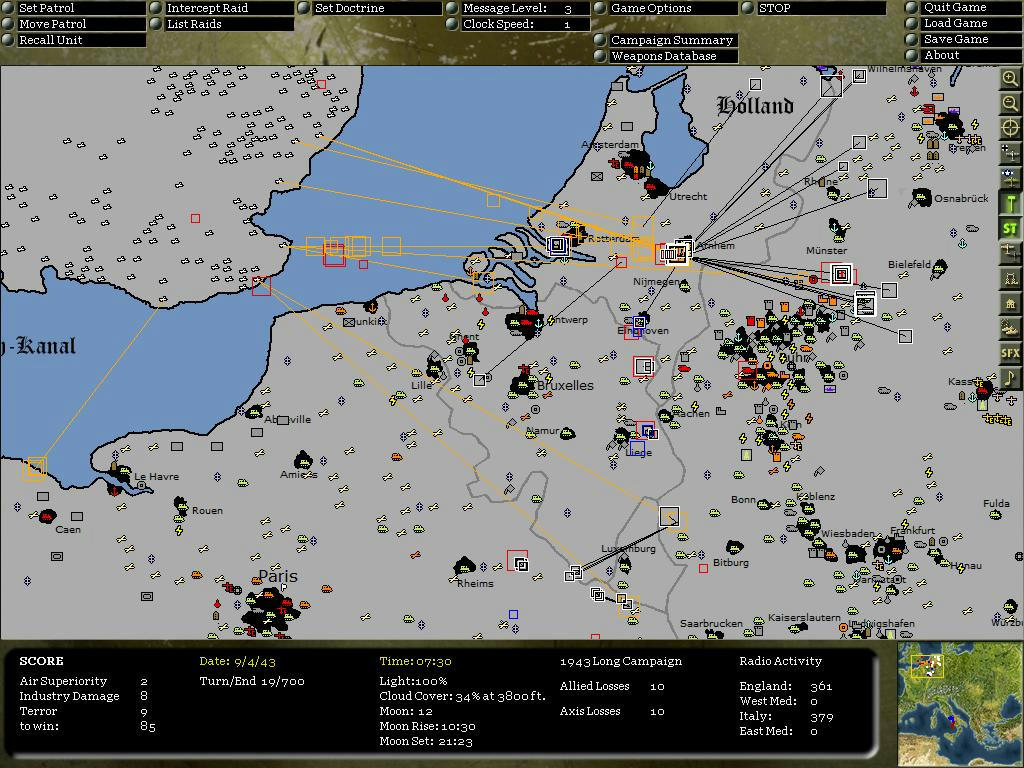Change the Message Level setting
Screen dimensions: 1024x768
click(518, 8)
